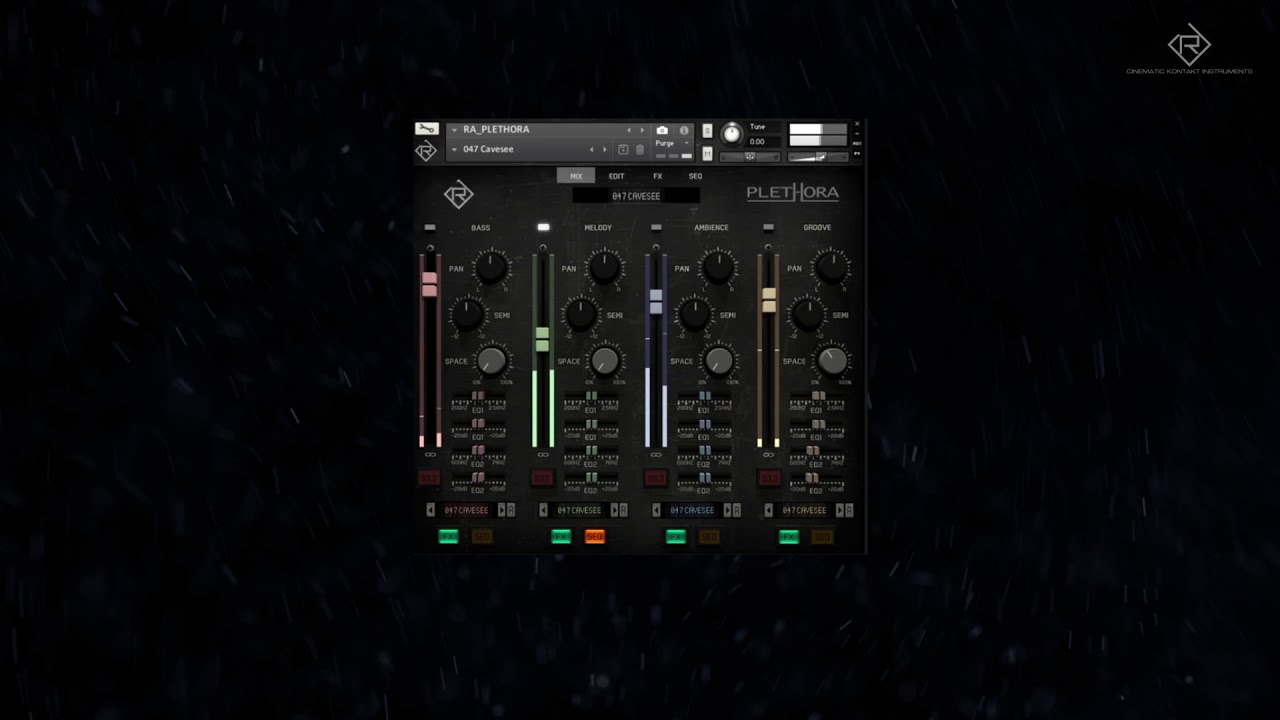1280x720 pixels.
Task: Click the wrench edit icon in Kontakt header
Action: 427,129
